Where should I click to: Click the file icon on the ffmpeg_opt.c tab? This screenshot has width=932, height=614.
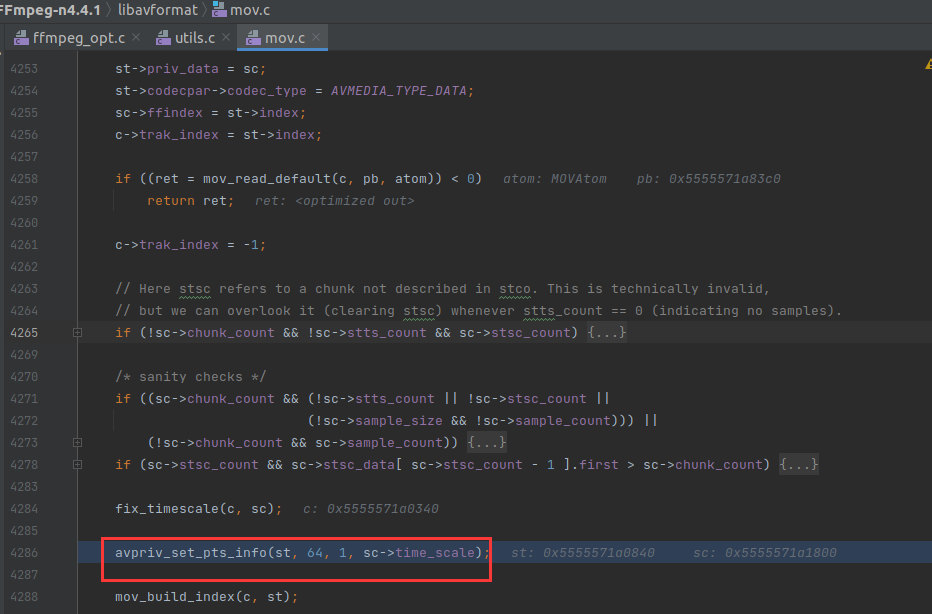pyautogui.click(x=20, y=36)
